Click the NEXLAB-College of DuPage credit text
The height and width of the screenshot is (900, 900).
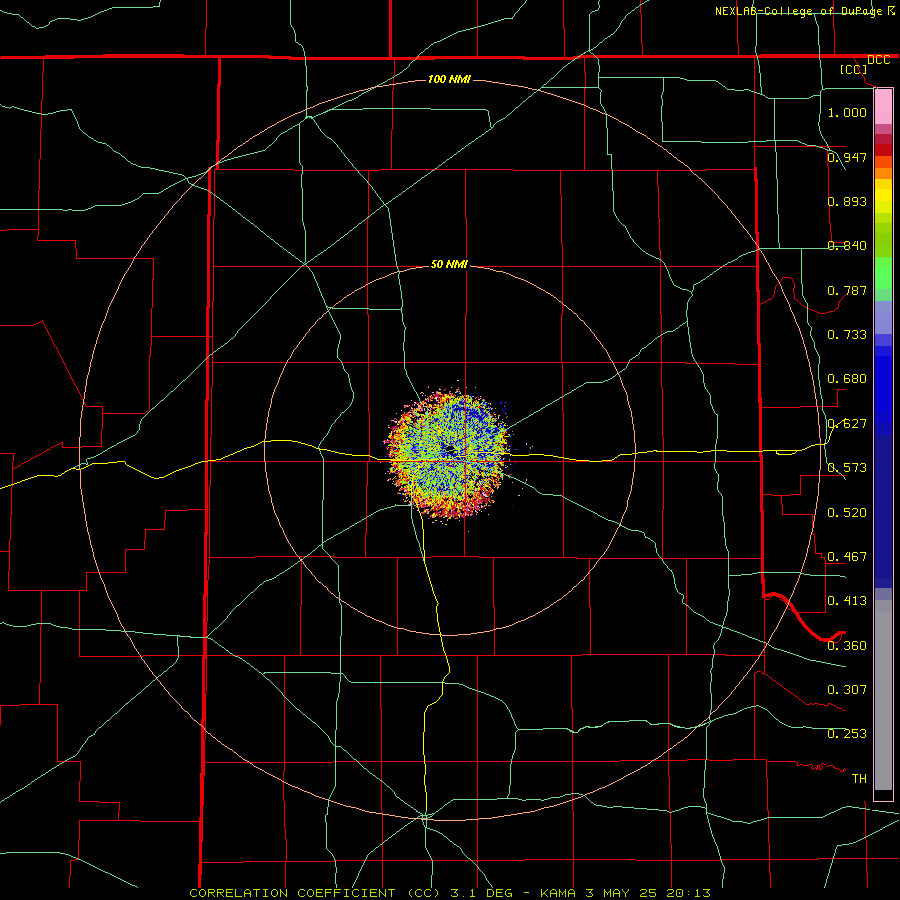[798, 11]
